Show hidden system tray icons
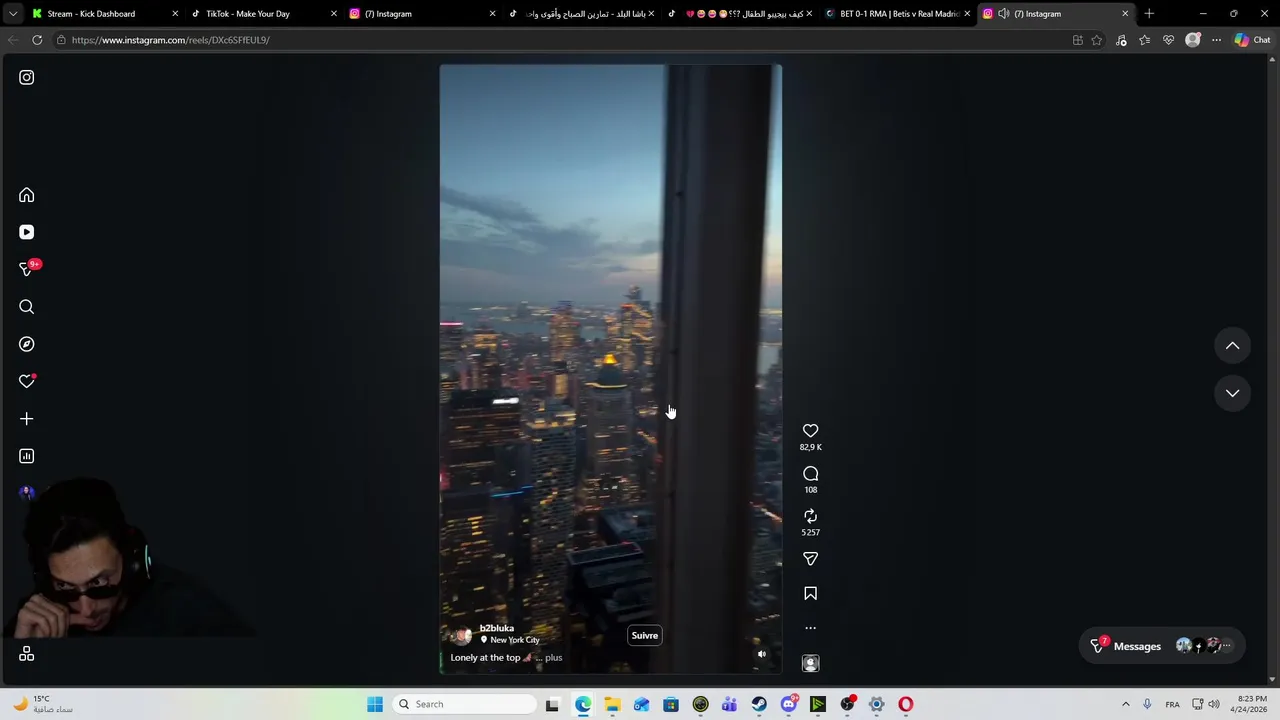This screenshot has width=1280, height=720. 1126,704
